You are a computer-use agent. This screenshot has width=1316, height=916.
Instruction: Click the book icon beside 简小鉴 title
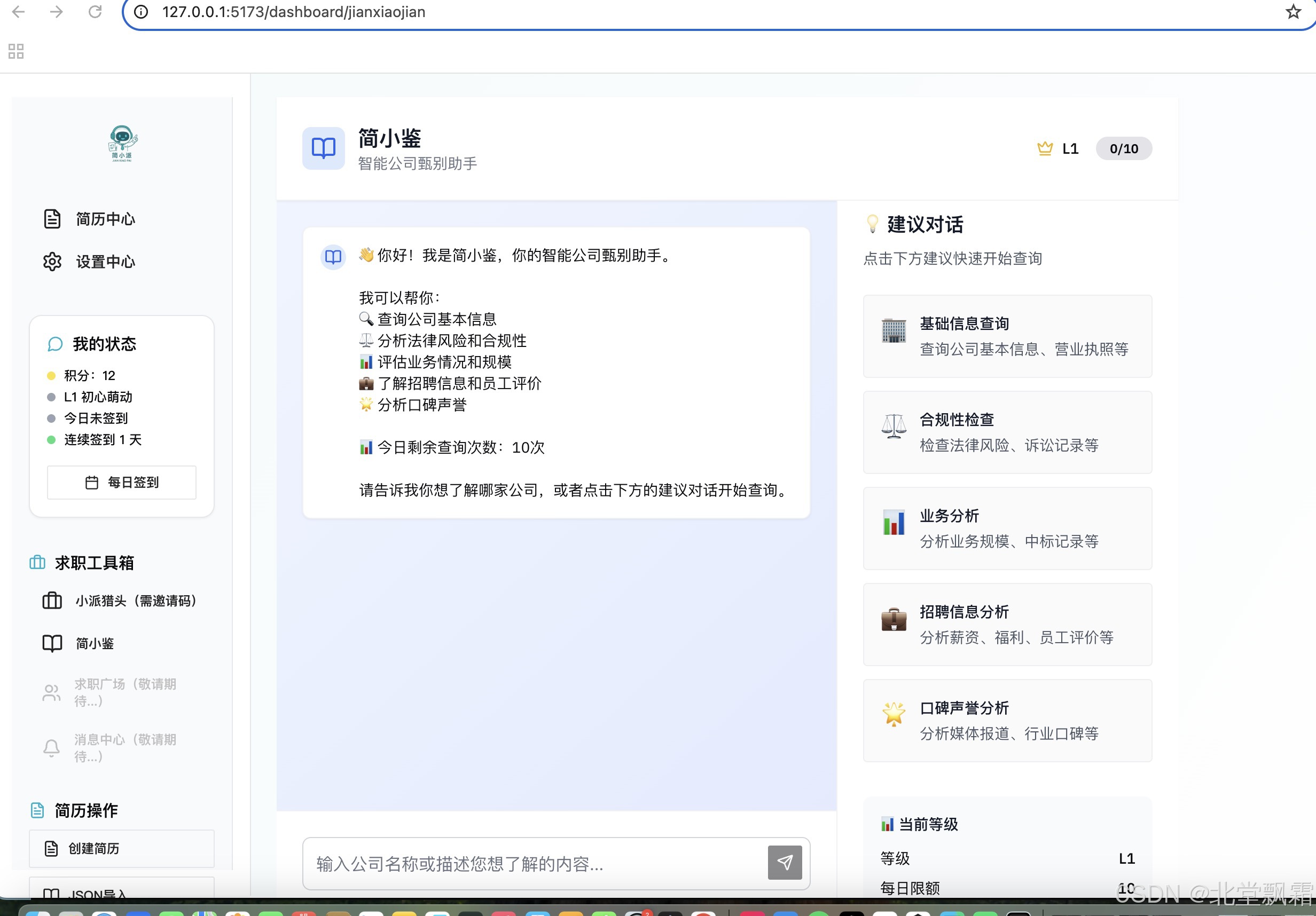tap(323, 148)
